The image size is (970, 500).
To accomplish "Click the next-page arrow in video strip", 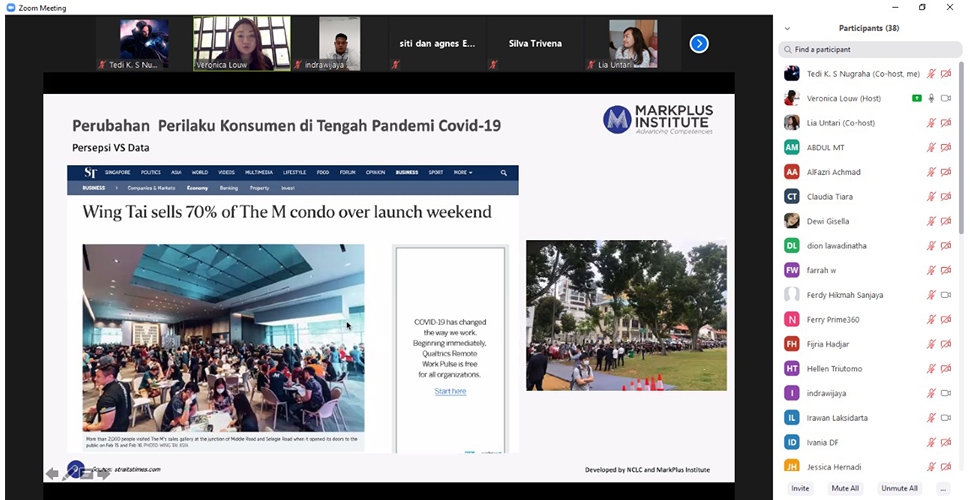I will [699, 43].
